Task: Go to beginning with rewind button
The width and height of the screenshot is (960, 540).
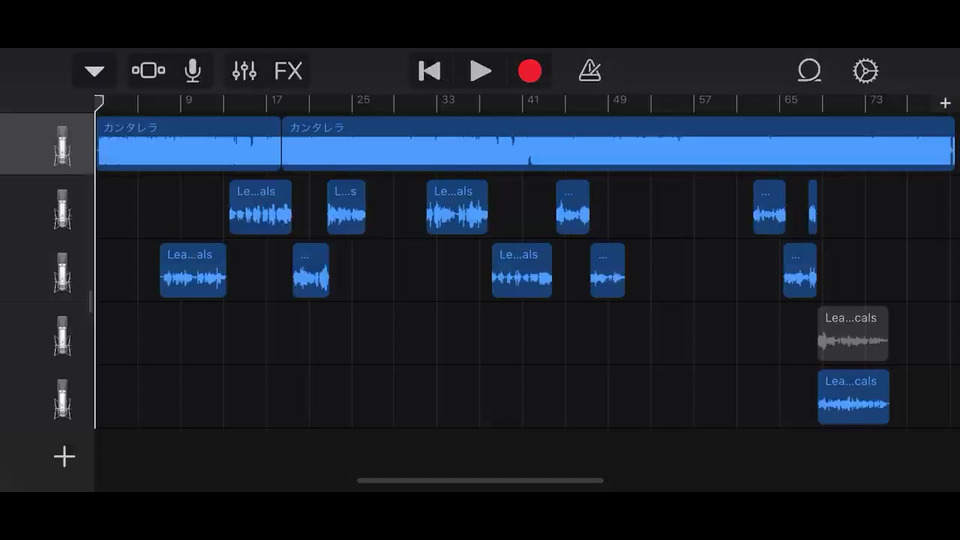Action: 429,71
